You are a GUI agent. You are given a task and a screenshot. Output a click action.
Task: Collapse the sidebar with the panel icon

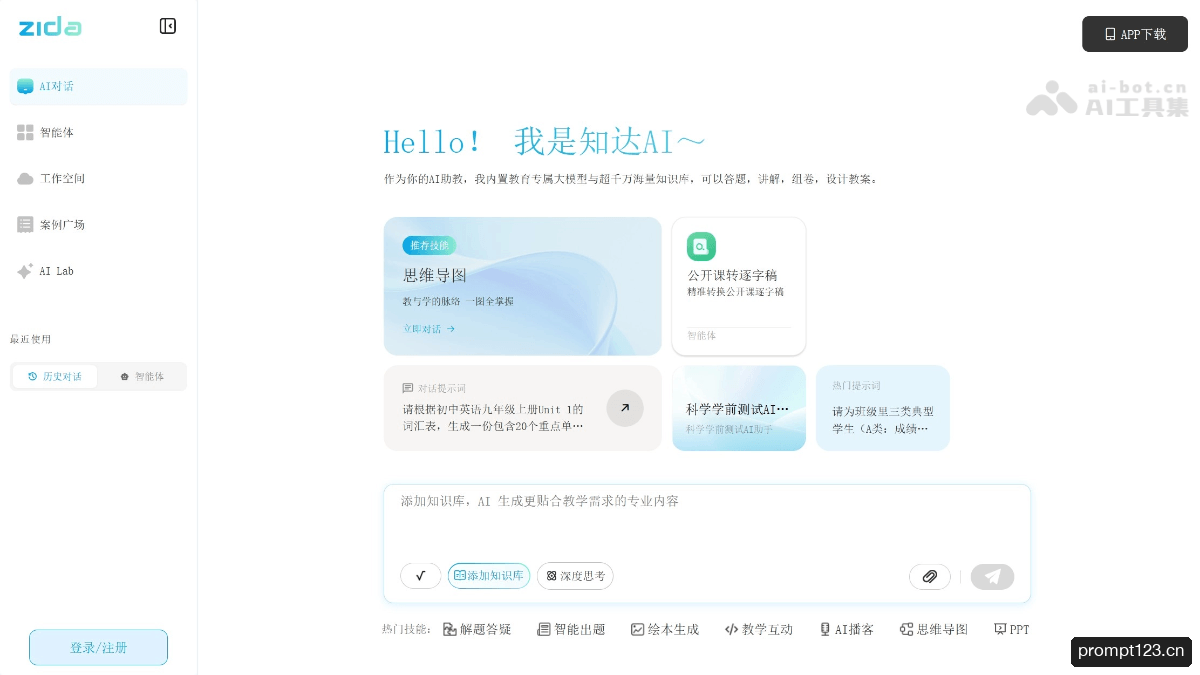click(168, 26)
